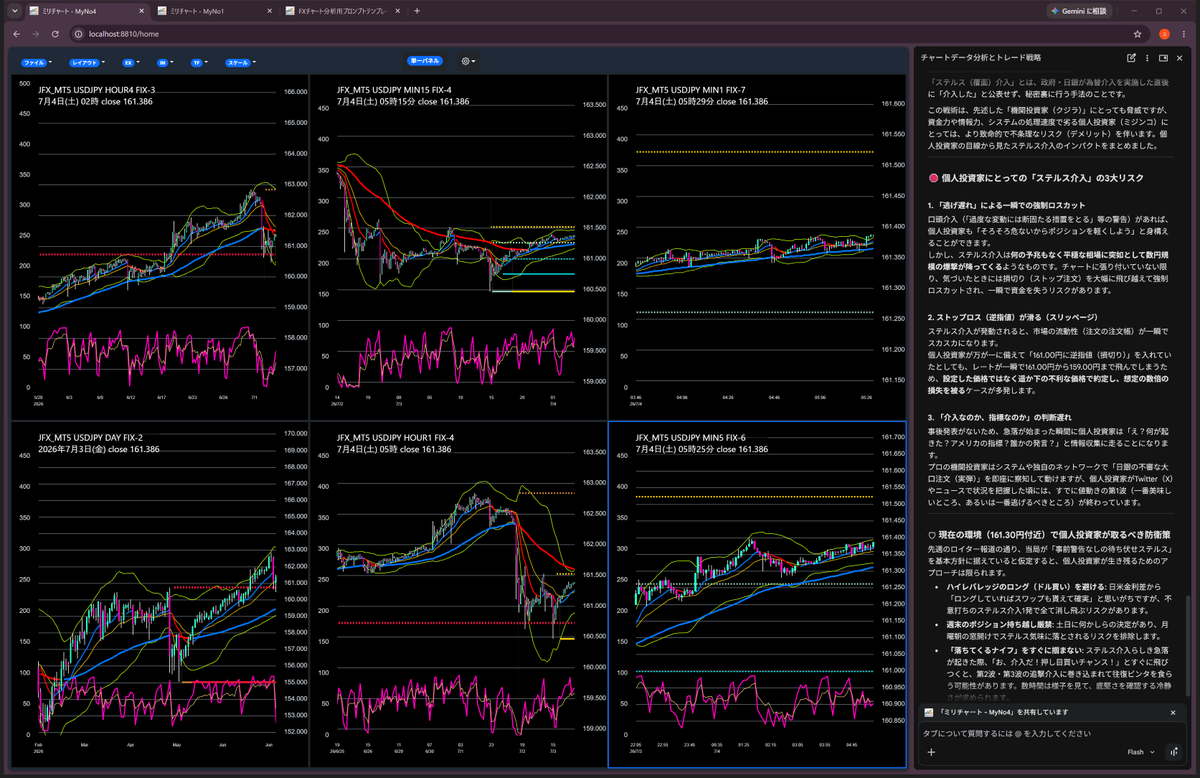Expand the ファイル dropdown menu
The image size is (1200, 778).
pyautogui.click(x=36, y=62)
